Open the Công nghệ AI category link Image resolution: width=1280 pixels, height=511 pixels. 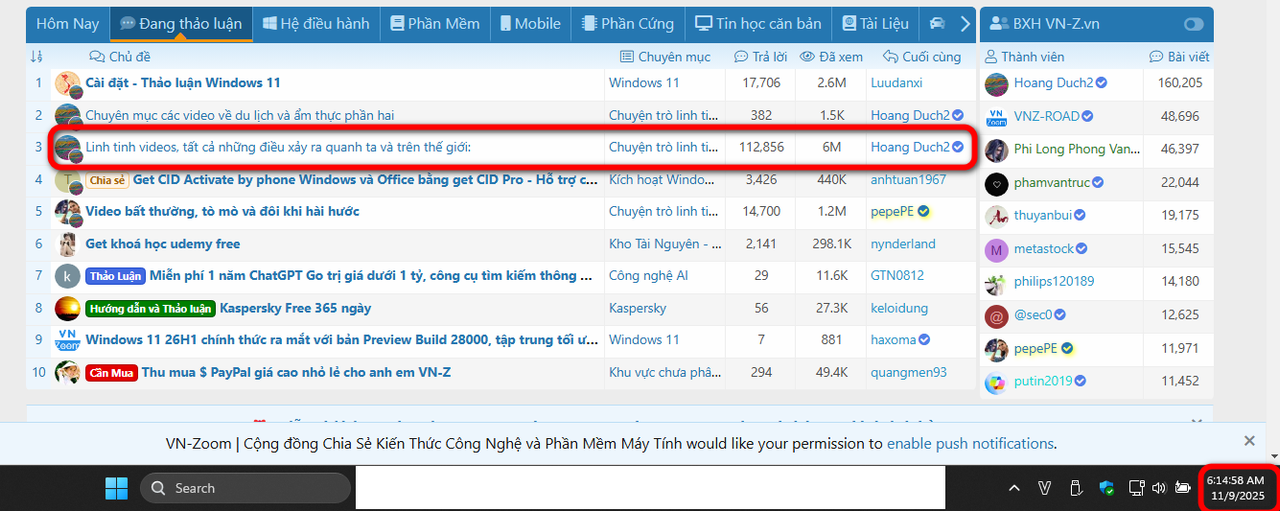(649, 275)
